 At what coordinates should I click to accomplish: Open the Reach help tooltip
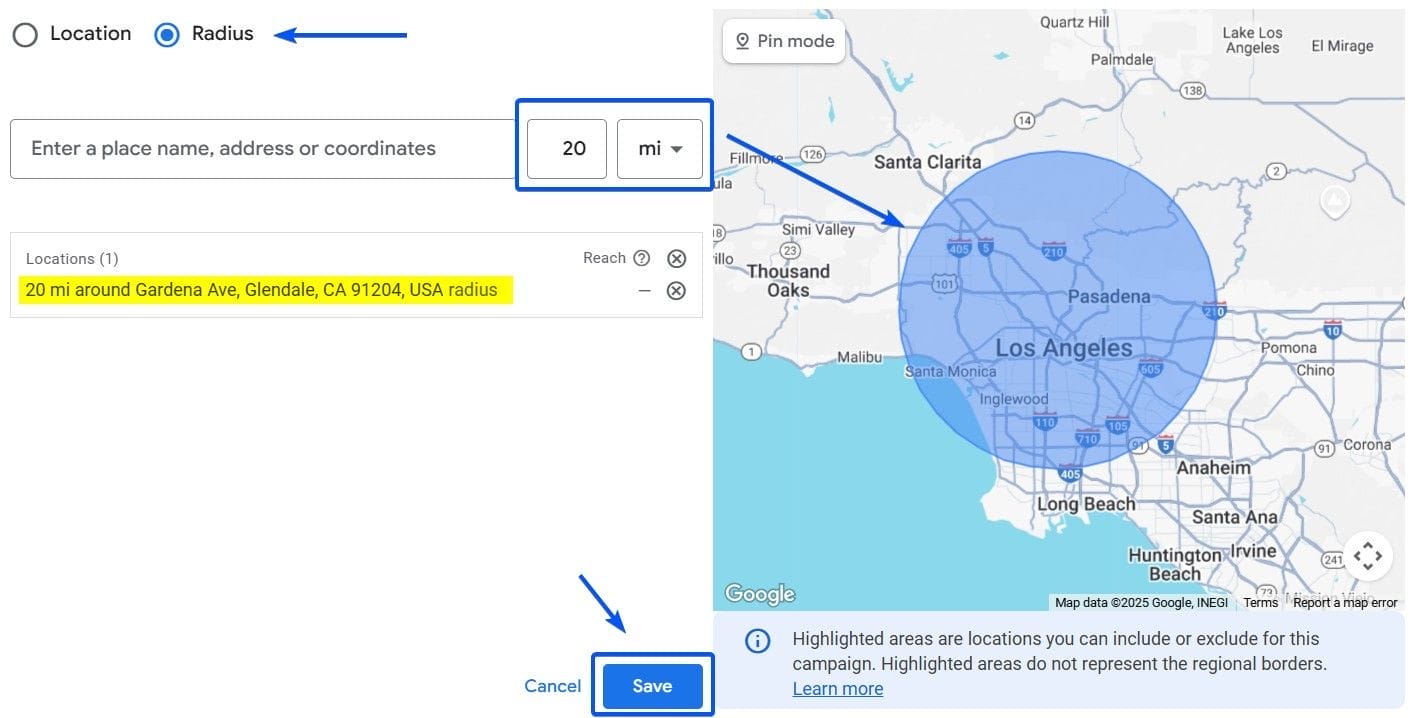pyautogui.click(x=641, y=258)
